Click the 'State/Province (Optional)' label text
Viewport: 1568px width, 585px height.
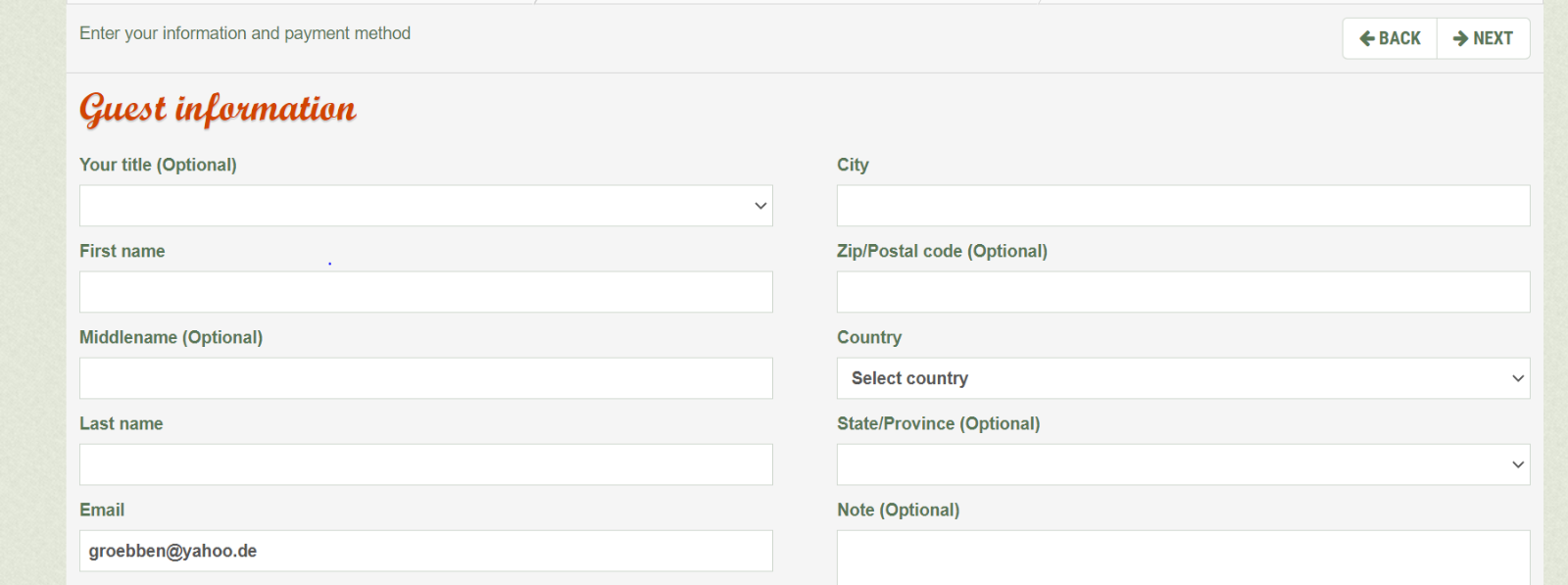938,423
